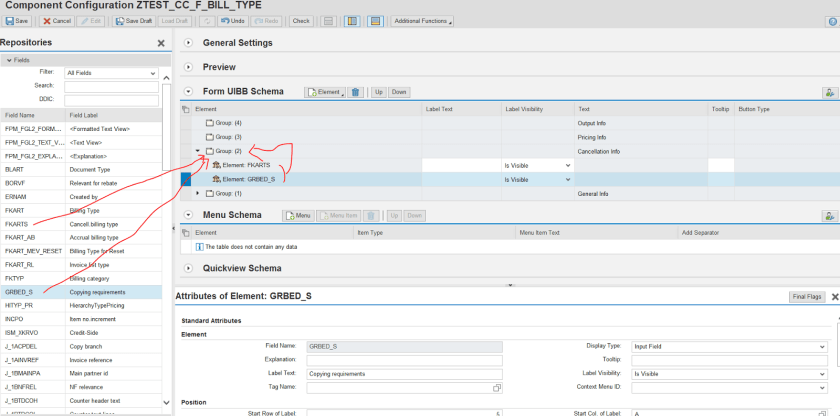Expand the General Settings section
This screenshot has height=416, width=840.
point(188,43)
